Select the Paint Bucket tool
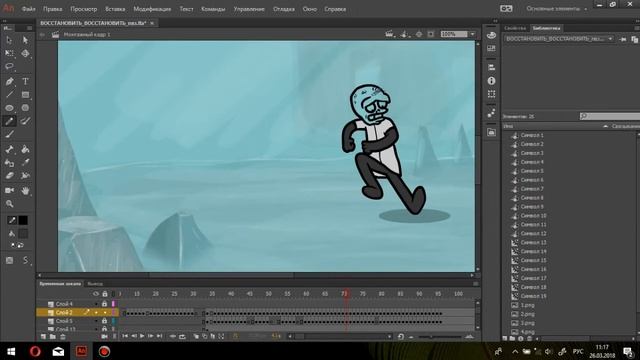The height and width of the screenshot is (360, 640). [x=25, y=149]
